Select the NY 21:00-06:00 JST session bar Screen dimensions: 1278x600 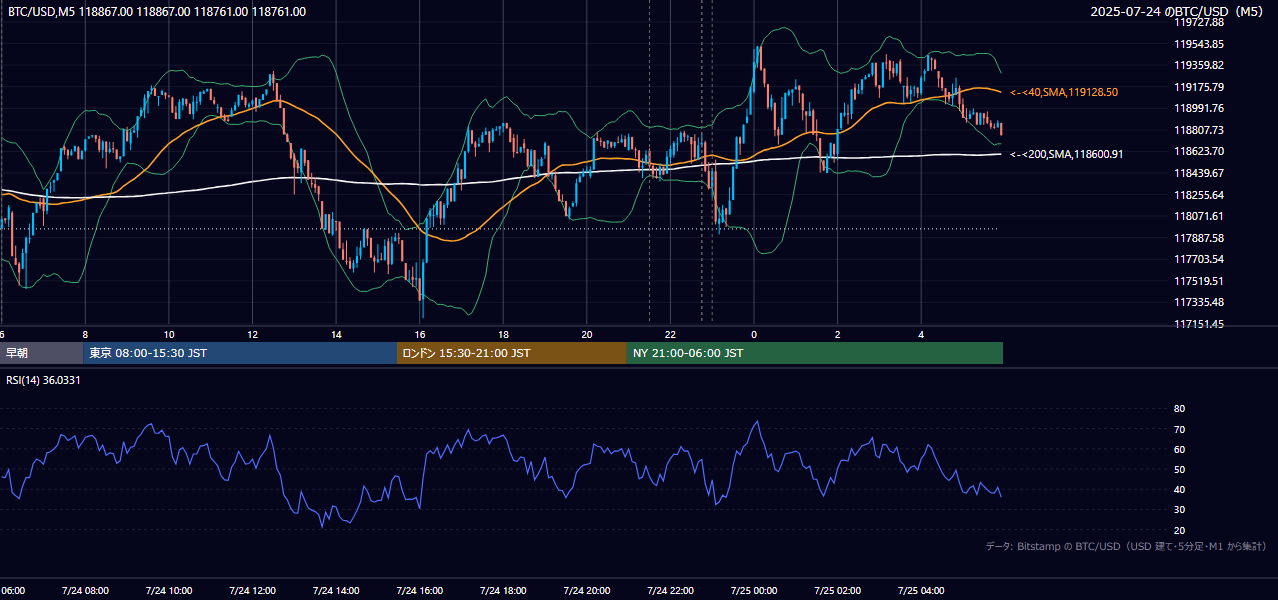(x=815, y=353)
